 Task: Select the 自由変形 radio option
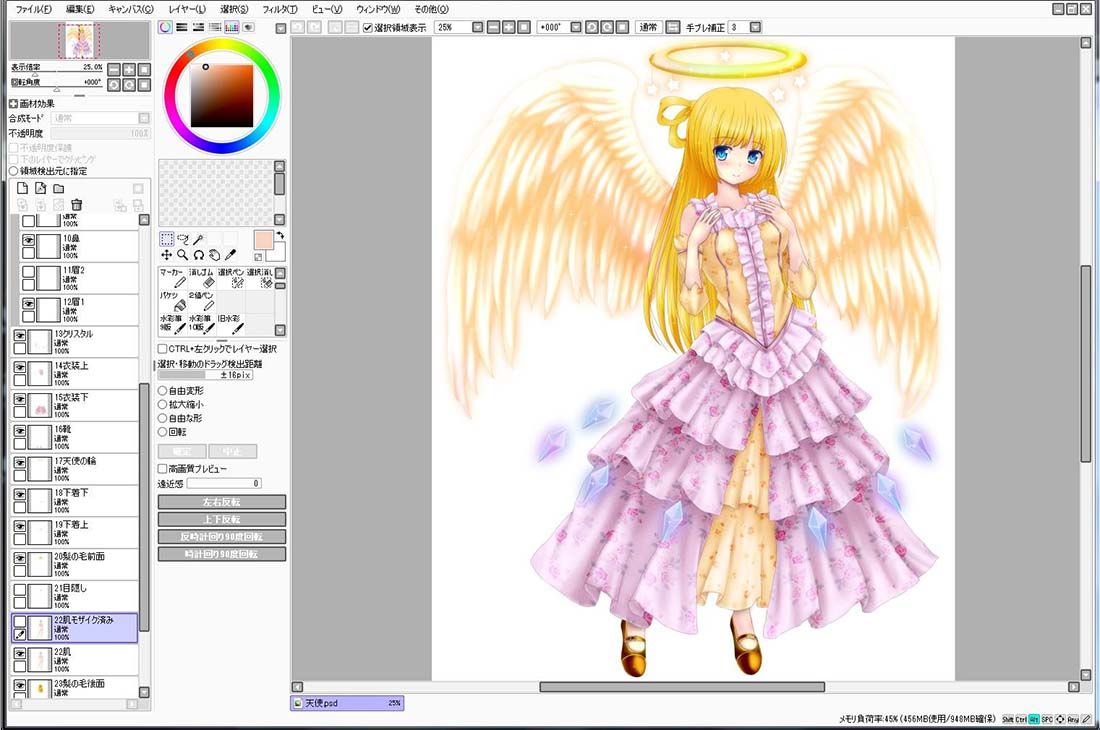click(162, 391)
